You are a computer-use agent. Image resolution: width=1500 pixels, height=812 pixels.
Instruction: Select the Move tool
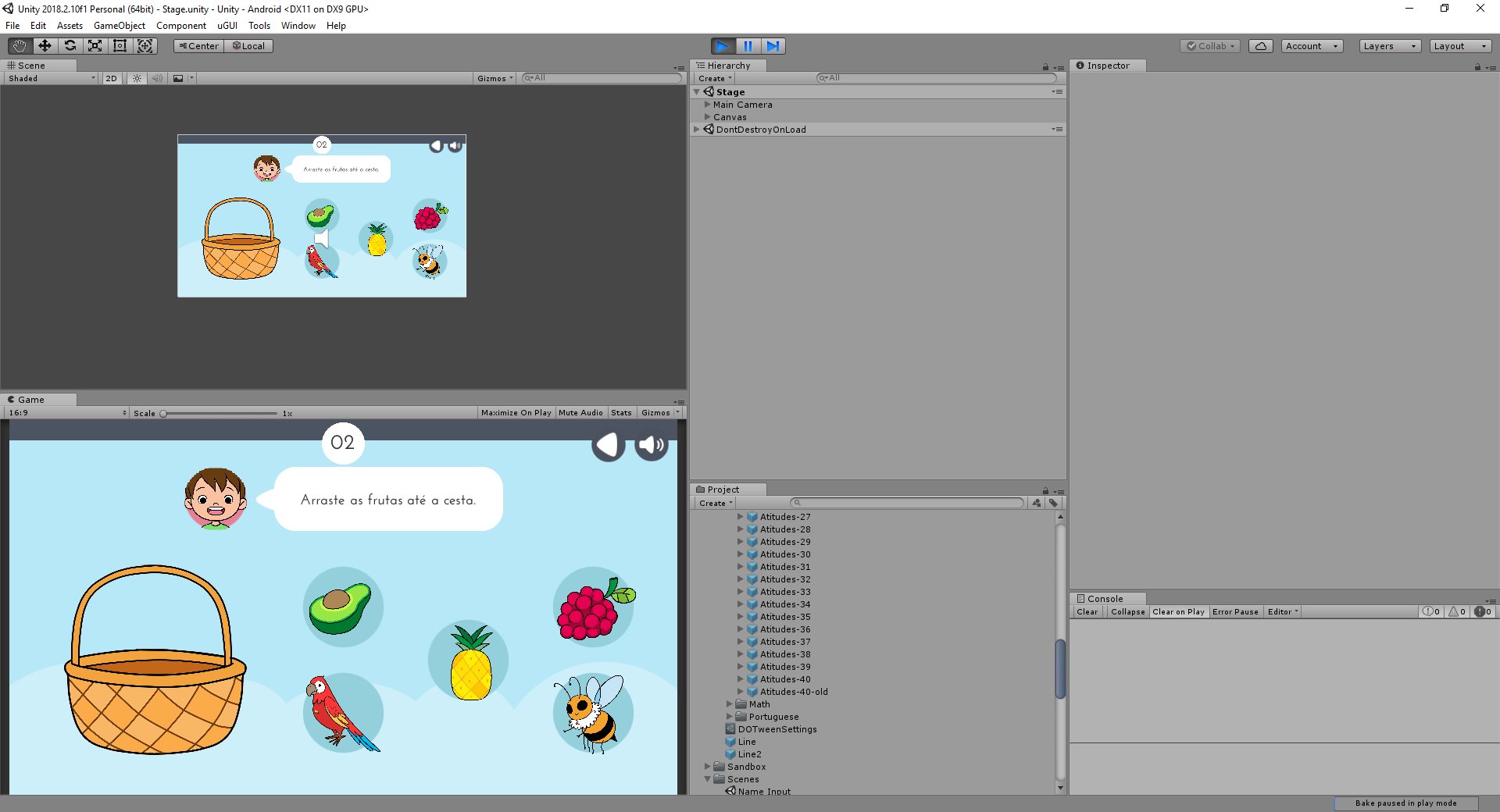click(x=45, y=46)
